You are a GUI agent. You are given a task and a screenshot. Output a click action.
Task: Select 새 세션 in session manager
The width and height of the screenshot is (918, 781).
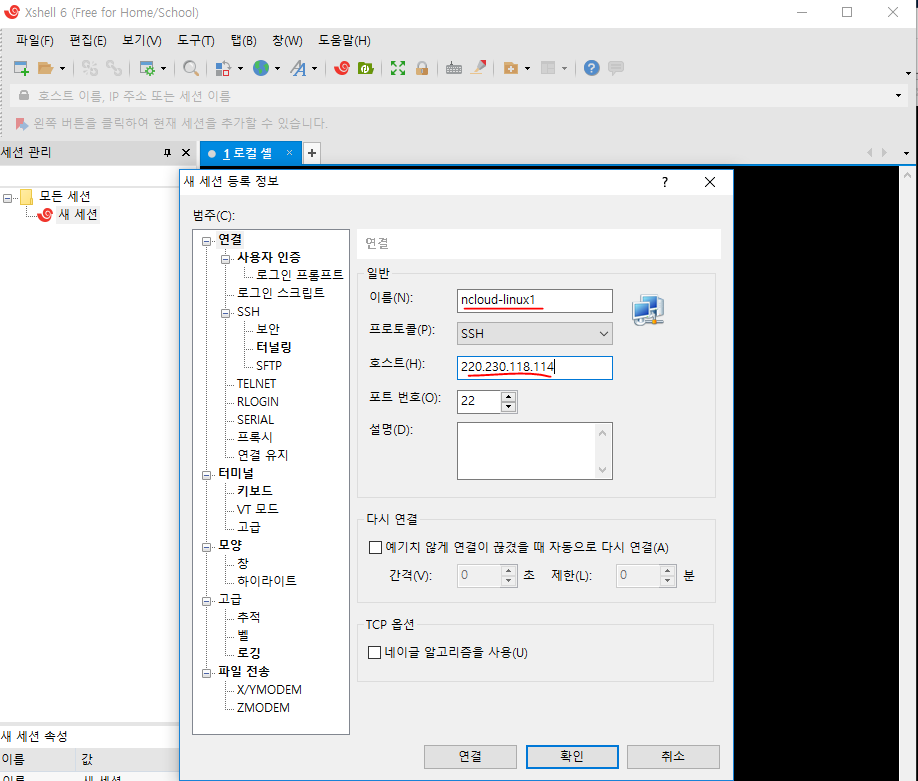click(x=78, y=215)
